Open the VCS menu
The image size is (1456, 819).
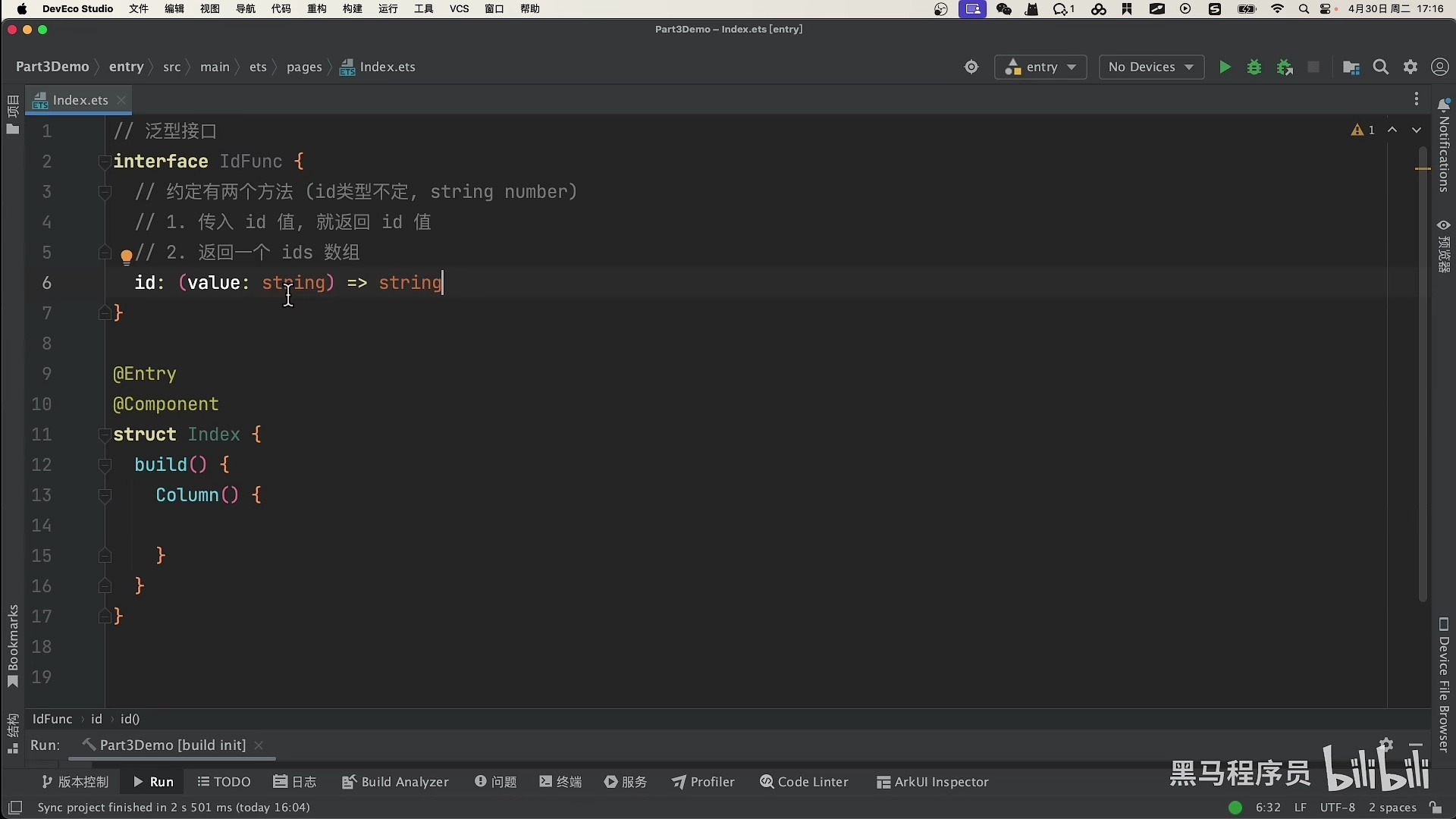(460, 9)
